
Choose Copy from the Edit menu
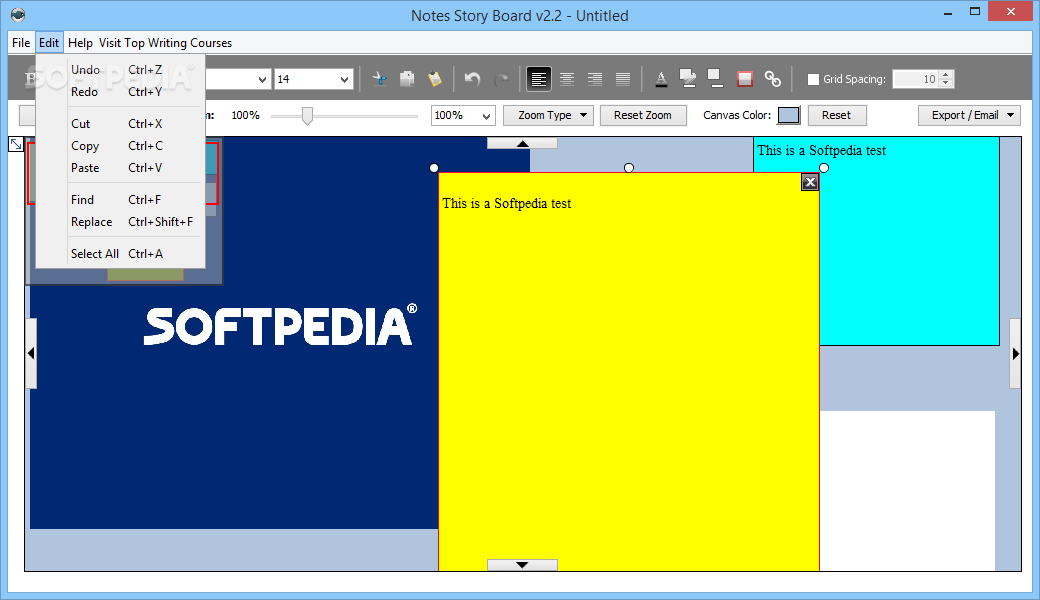click(x=119, y=146)
